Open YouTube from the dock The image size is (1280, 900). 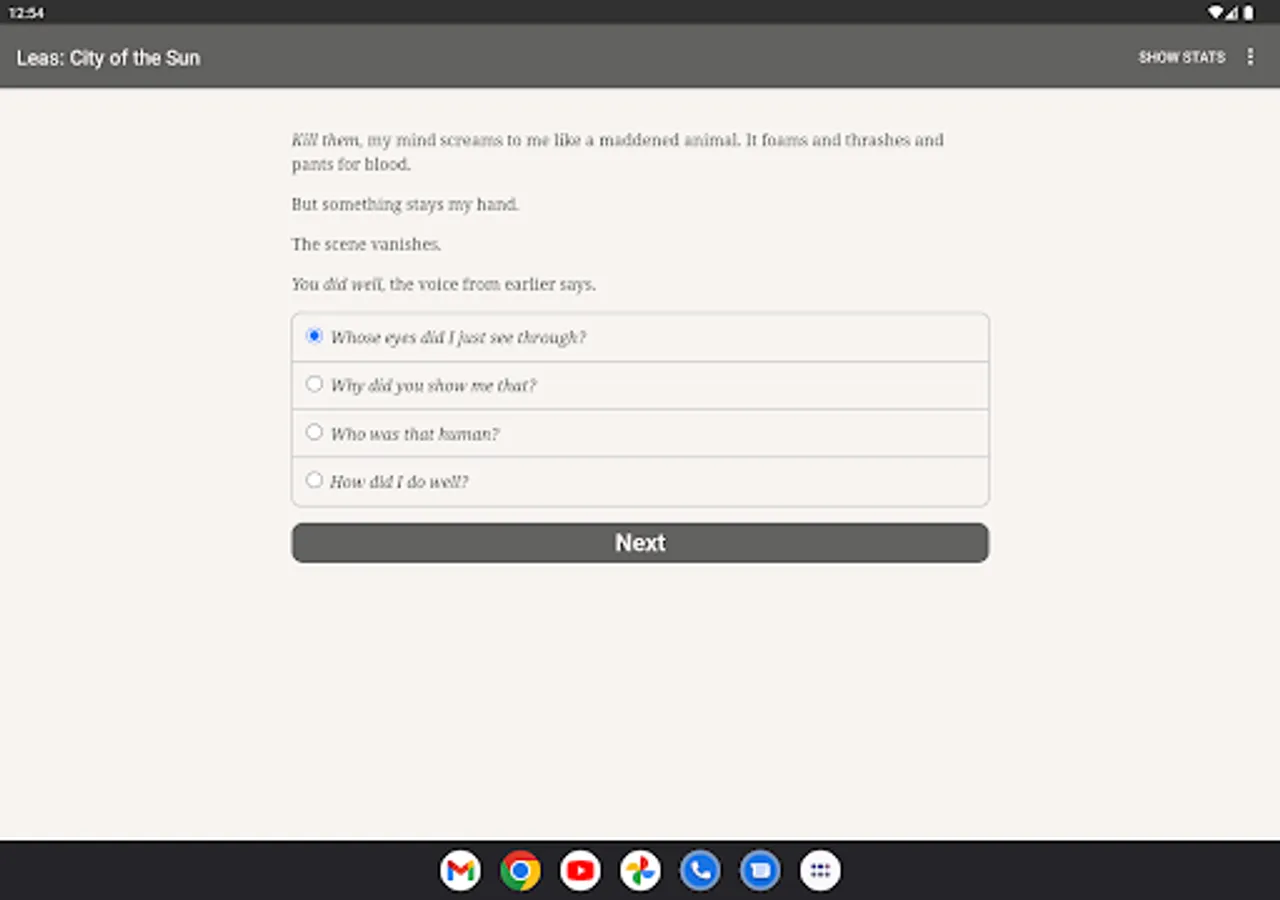tap(580, 871)
